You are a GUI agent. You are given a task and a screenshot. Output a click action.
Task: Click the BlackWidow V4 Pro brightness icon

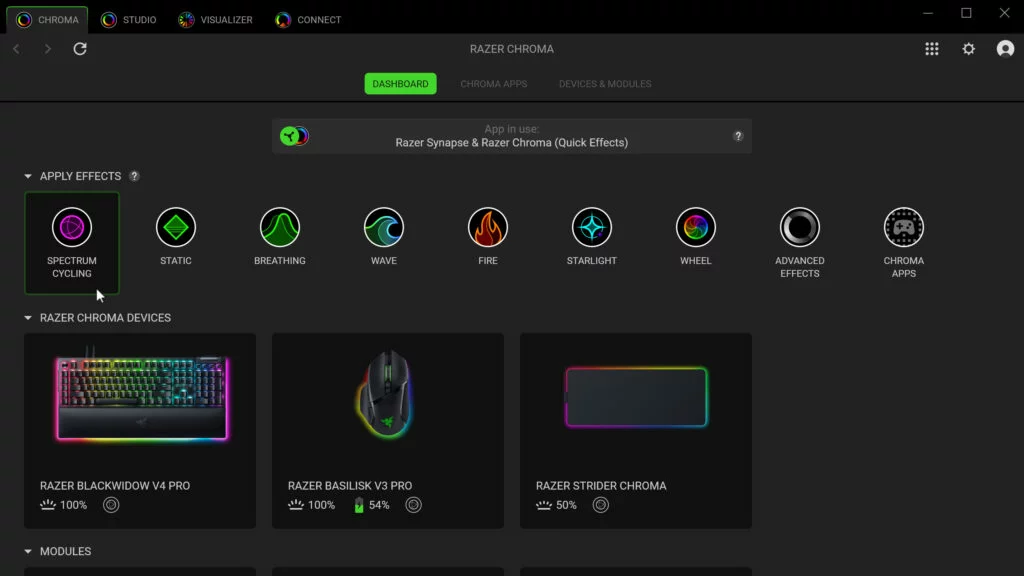tap(48, 505)
